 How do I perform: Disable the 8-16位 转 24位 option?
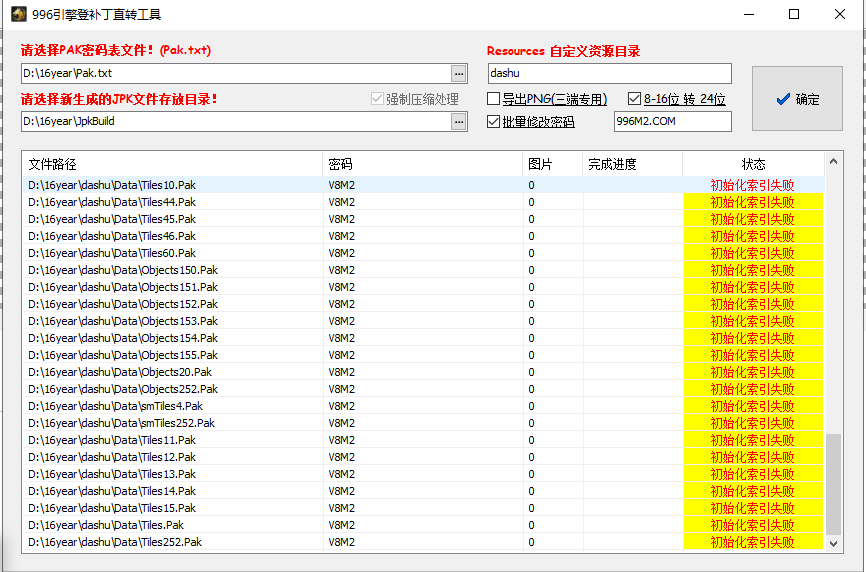point(635,99)
